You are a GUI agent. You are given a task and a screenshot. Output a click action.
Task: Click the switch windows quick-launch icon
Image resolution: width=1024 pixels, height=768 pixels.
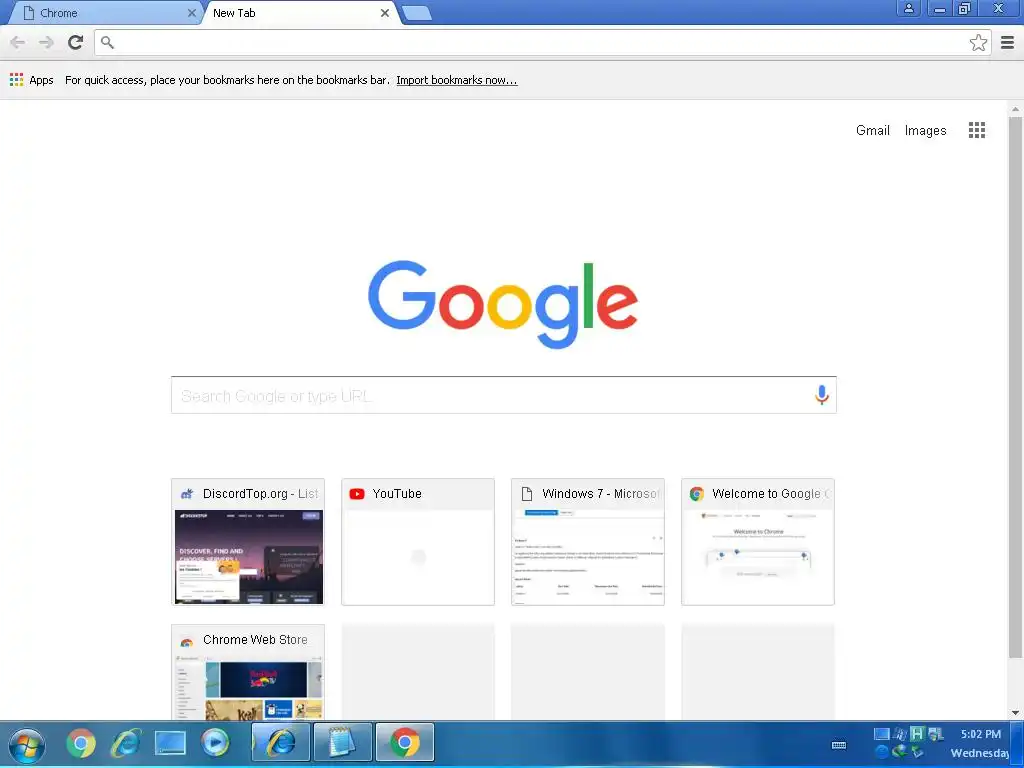pos(170,743)
